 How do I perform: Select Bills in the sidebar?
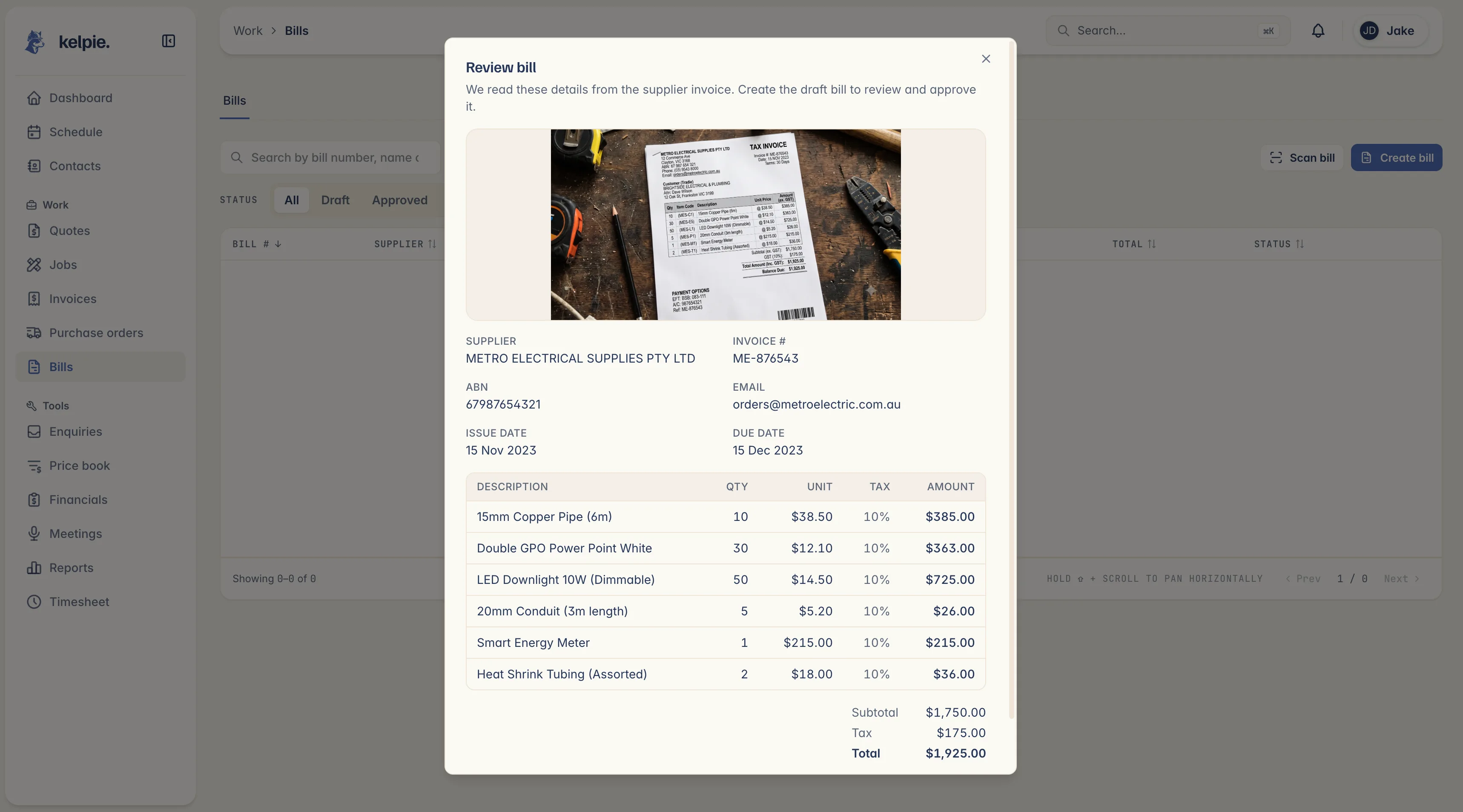[100, 367]
